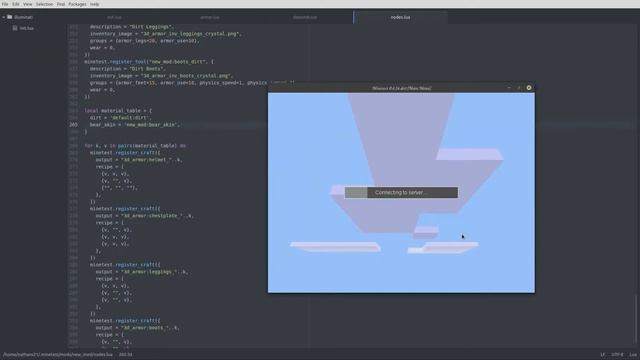
Task: Change the UTF-8 encoding in status bar
Action: tap(617, 355)
